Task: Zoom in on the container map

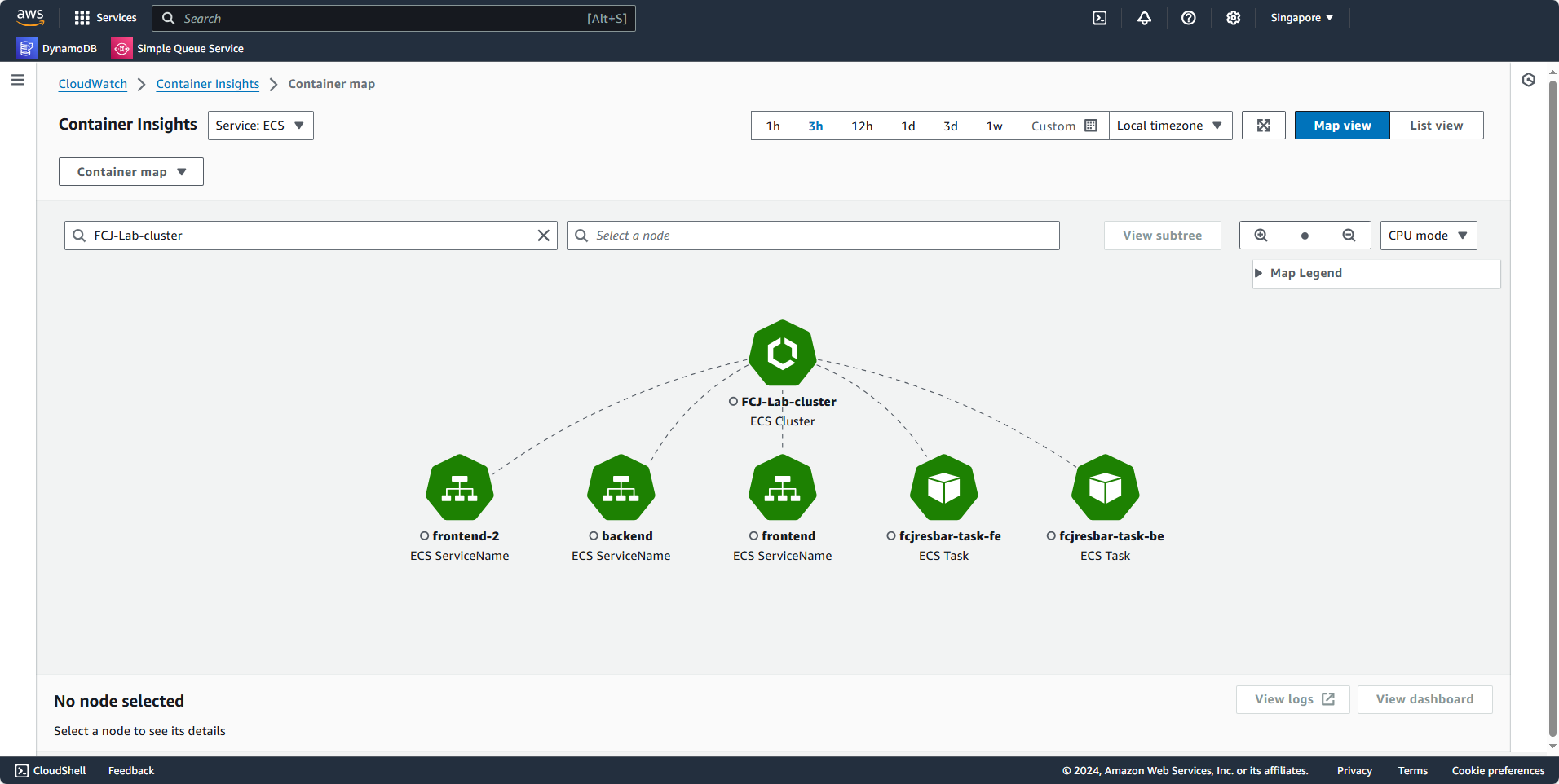Action: coord(1261,236)
